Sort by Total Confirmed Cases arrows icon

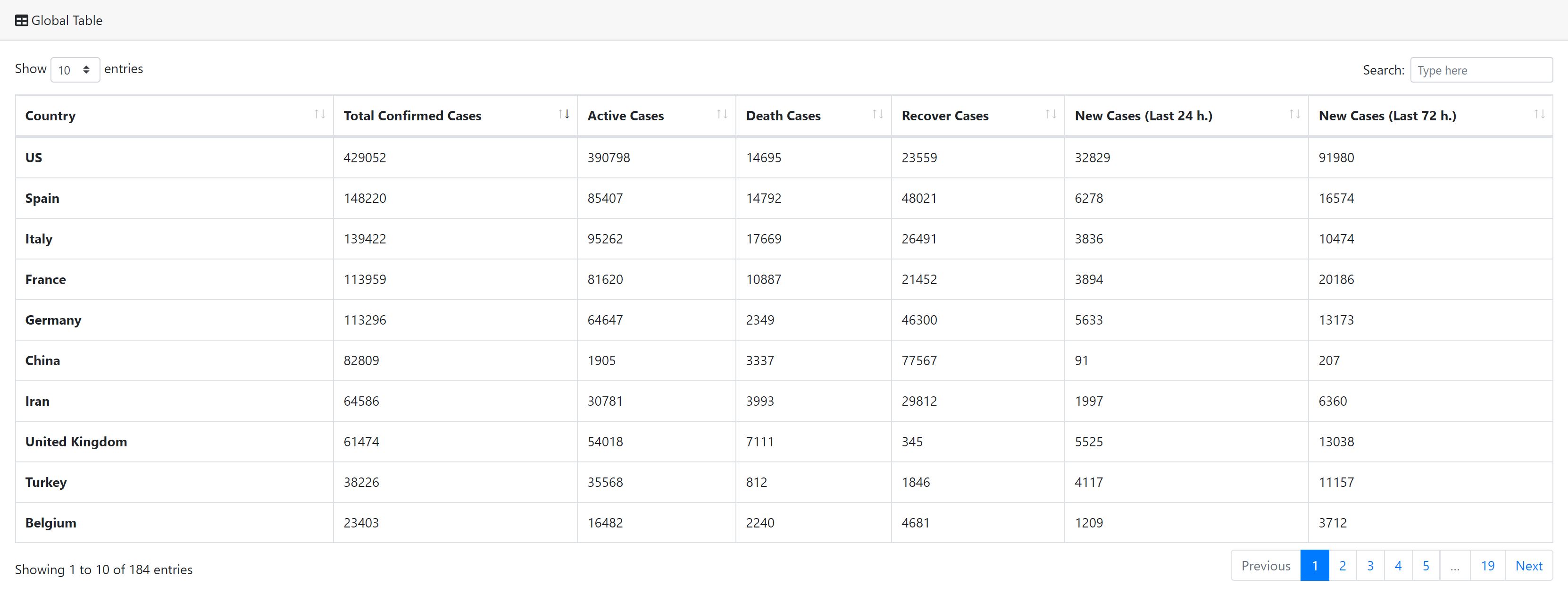(x=564, y=115)
